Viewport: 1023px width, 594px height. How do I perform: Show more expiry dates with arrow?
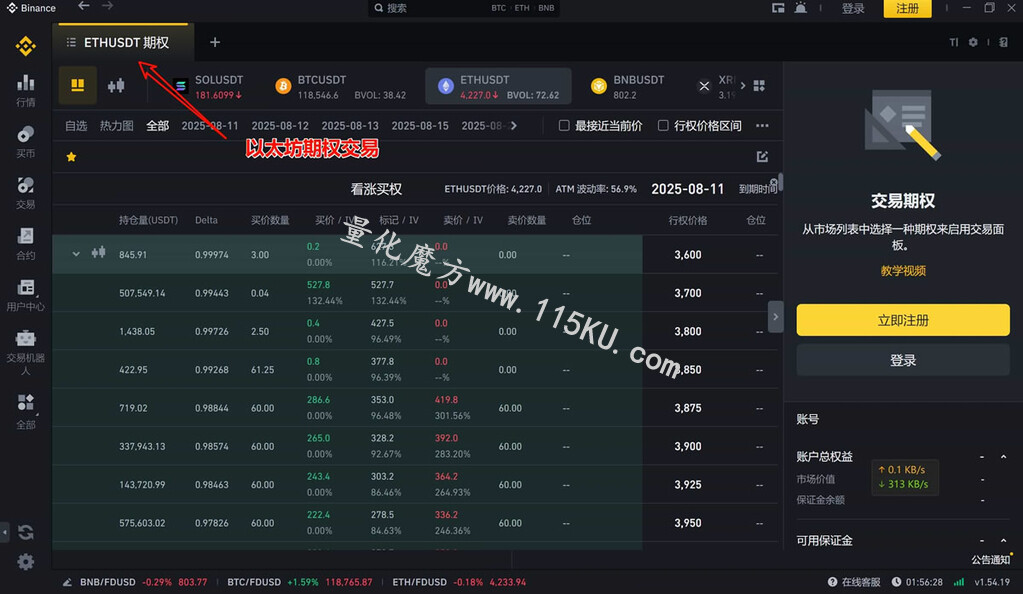click(x=514, y=125)
